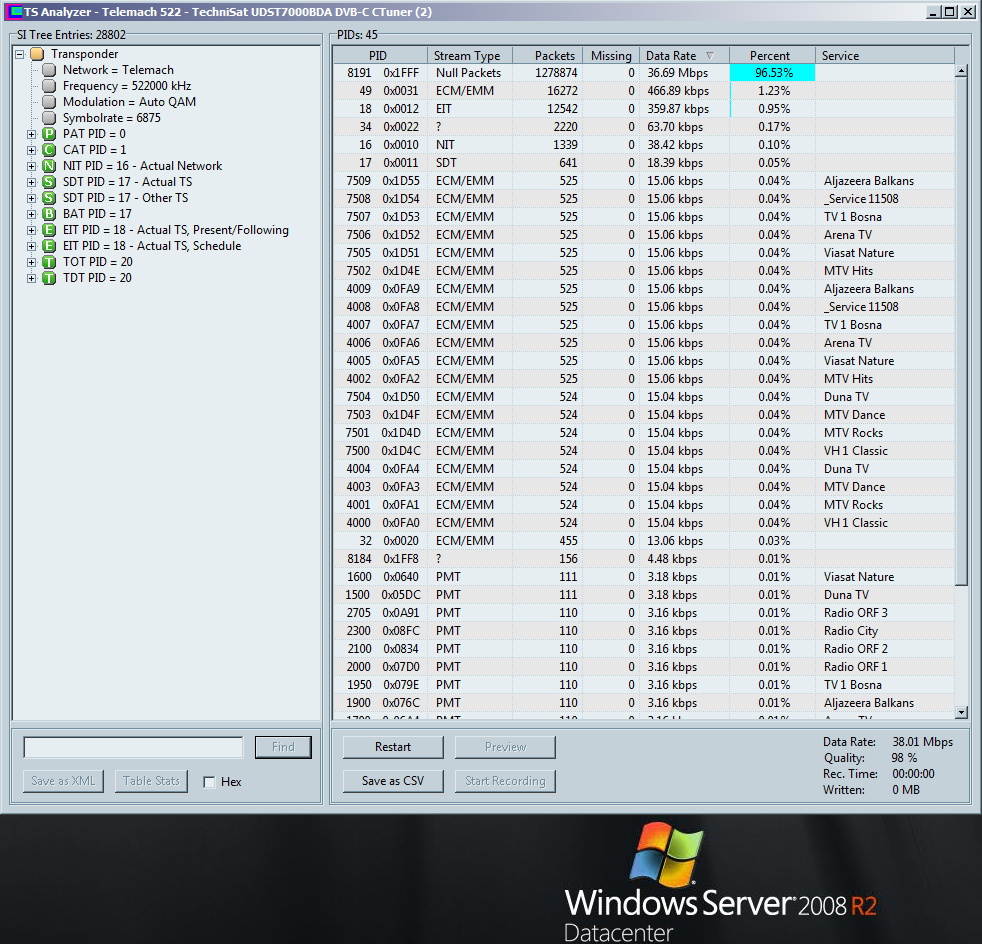Image resolution: width=982 pixels, height=944 pixels.
Task: Expand the PAT PID = 0 node
Action: click(31, 134)
